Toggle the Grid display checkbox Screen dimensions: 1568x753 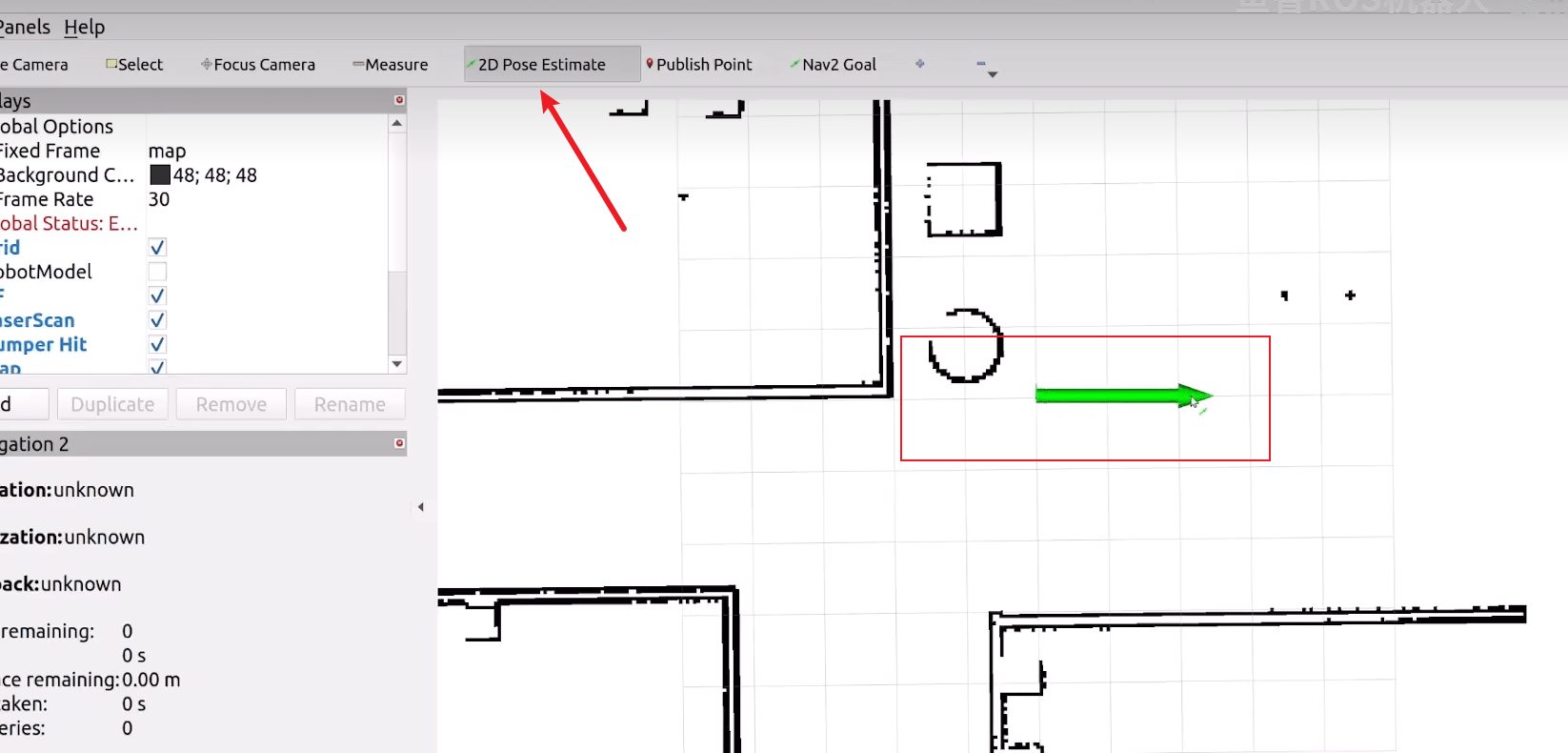point(158,248)
